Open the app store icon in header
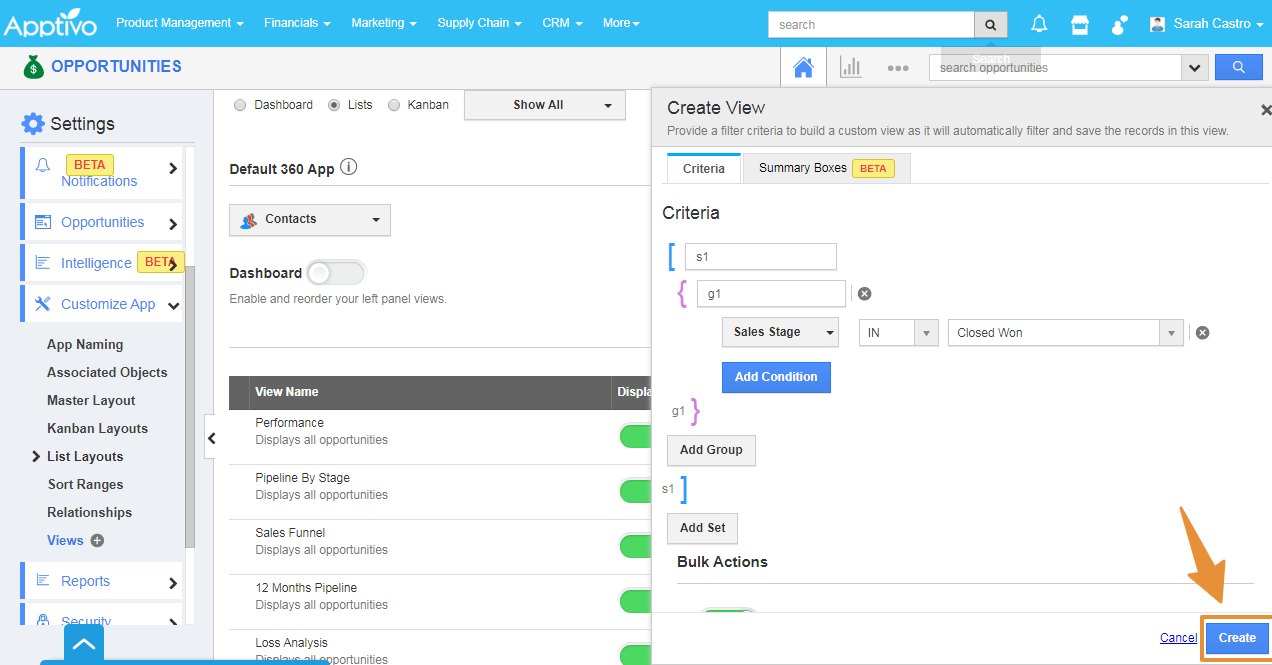 1079,24
